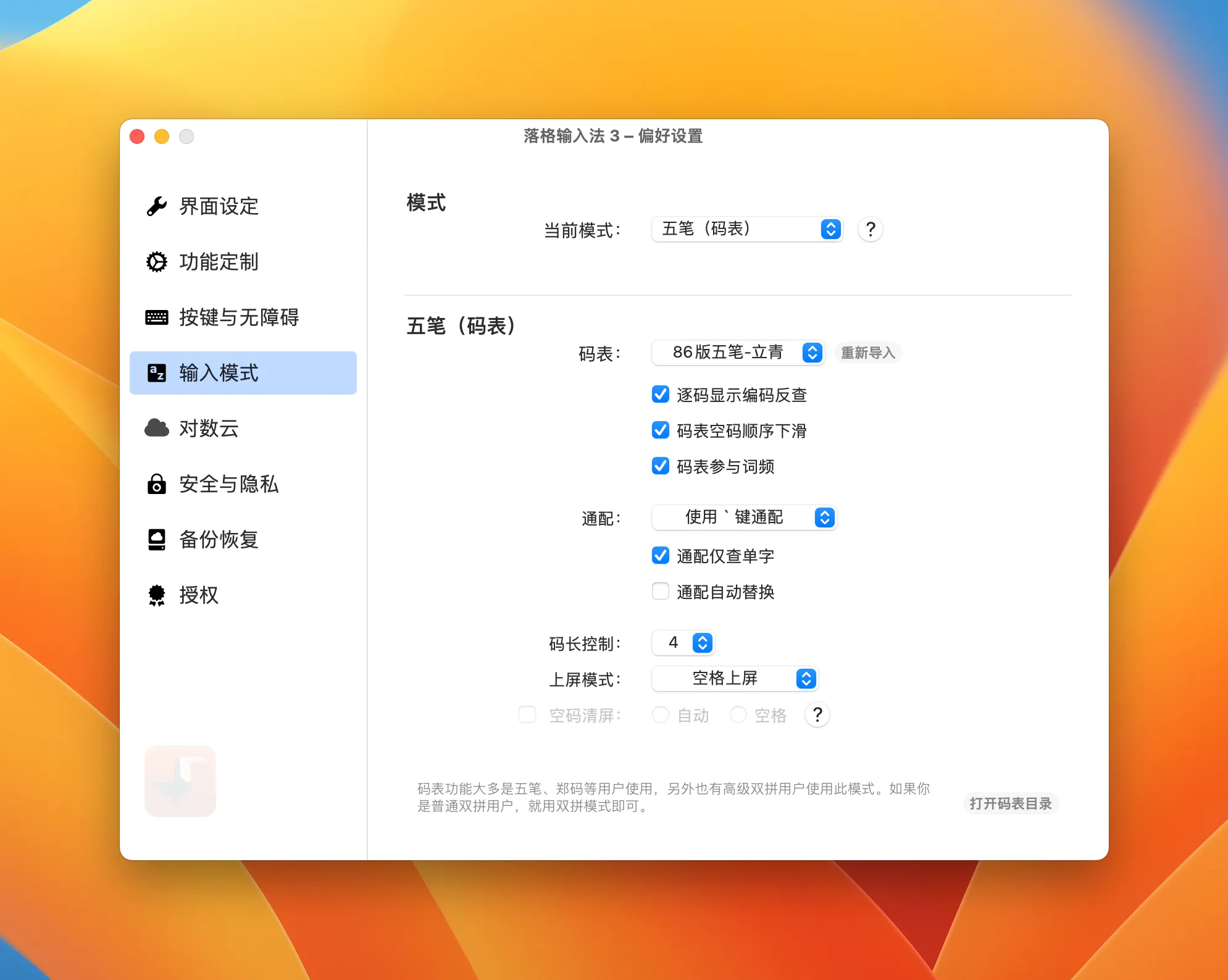The width and height of the screenshot is (1228, 980).
Task: Open the 授权 license badge icon
Action: point(156,595)
